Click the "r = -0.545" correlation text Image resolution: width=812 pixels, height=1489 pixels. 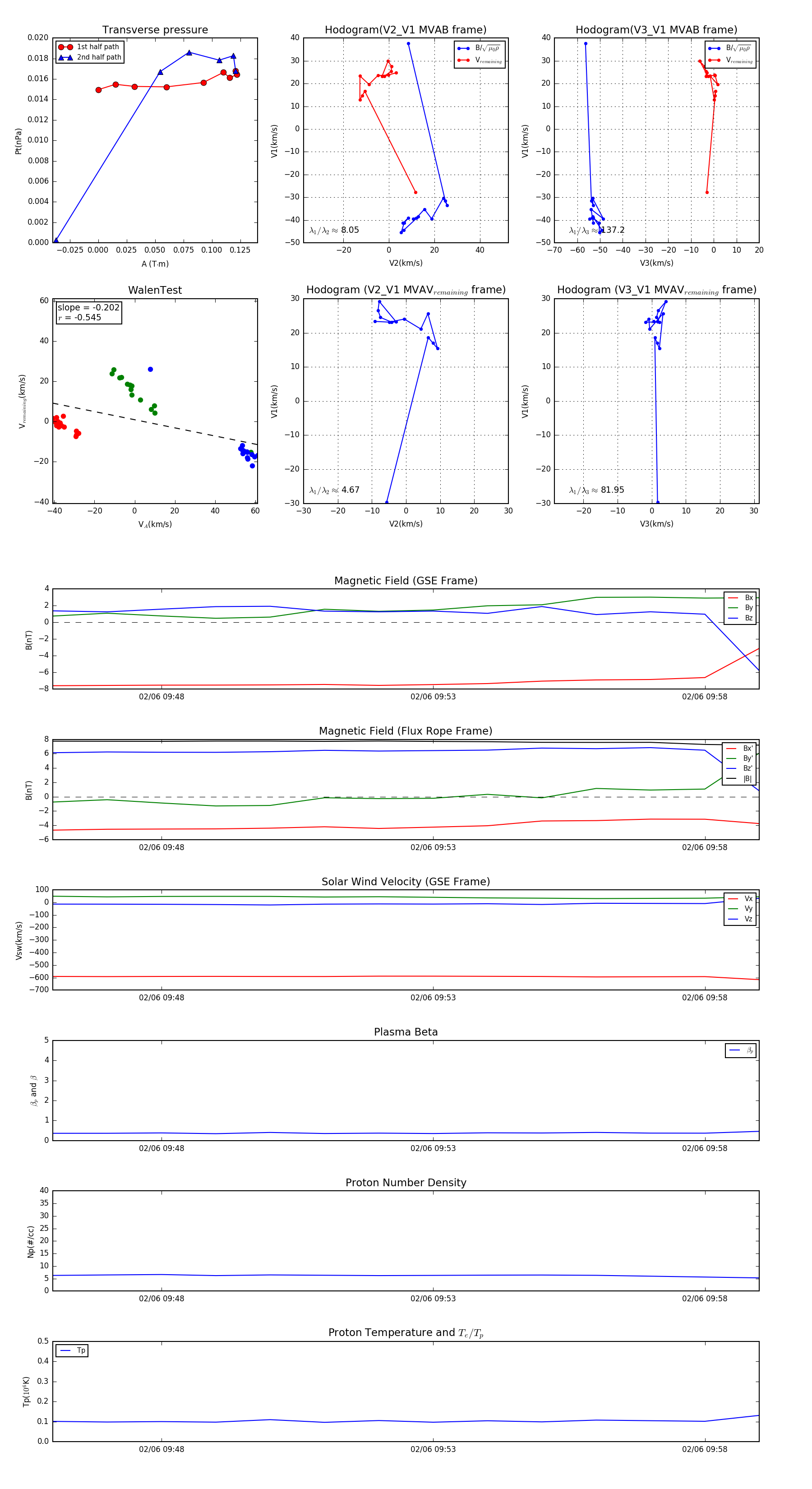click(79, 317)
